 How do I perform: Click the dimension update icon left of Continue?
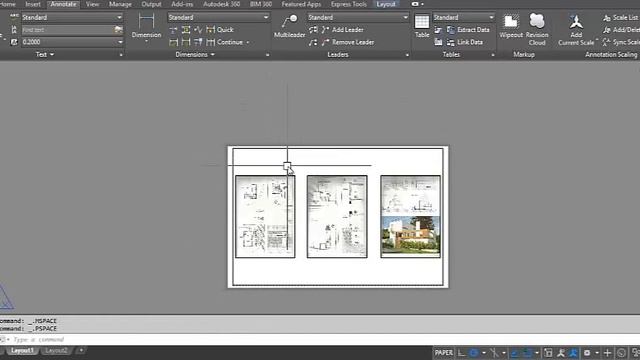click(198, 42)
